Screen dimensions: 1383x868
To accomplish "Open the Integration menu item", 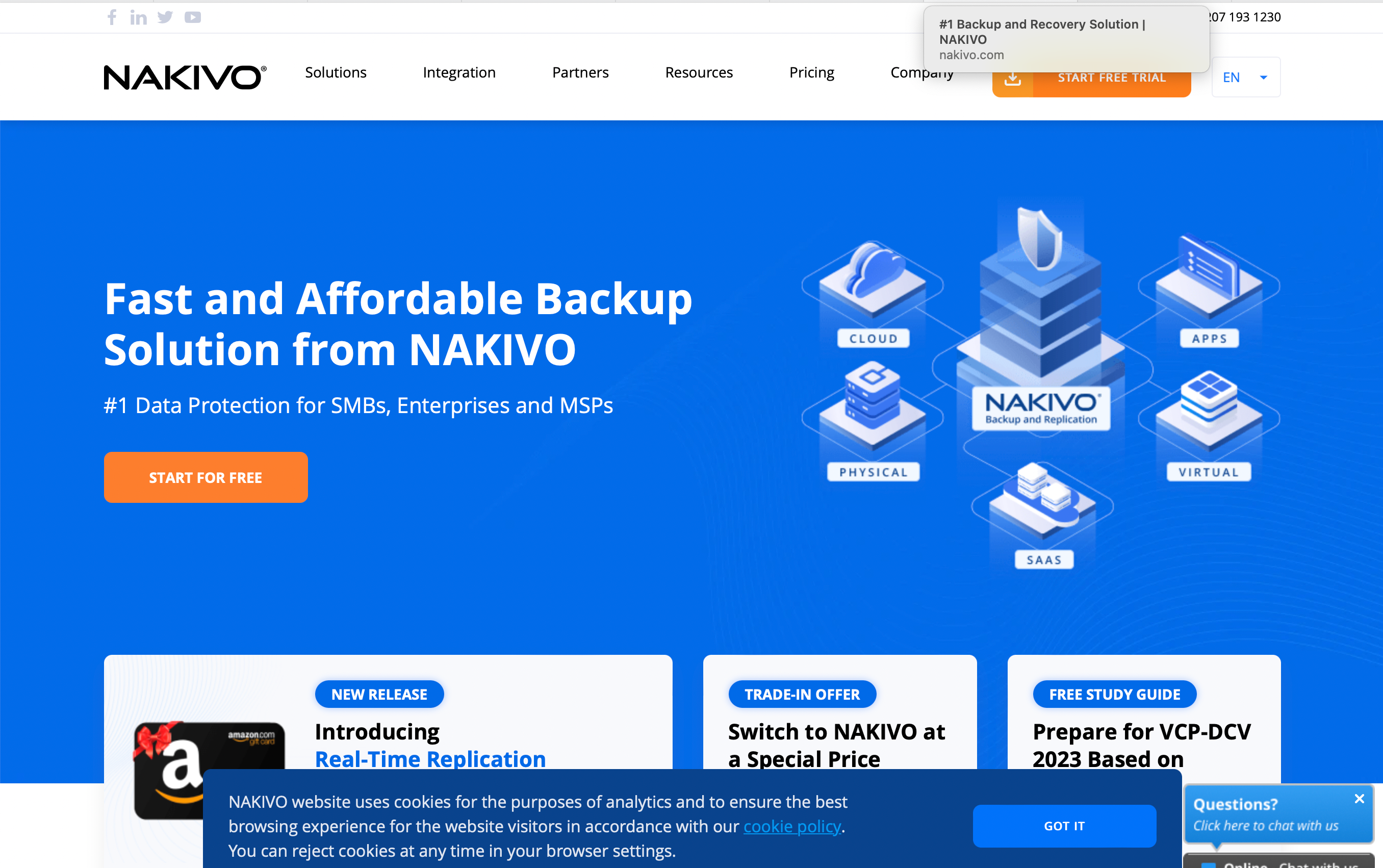I will point(459,72).
